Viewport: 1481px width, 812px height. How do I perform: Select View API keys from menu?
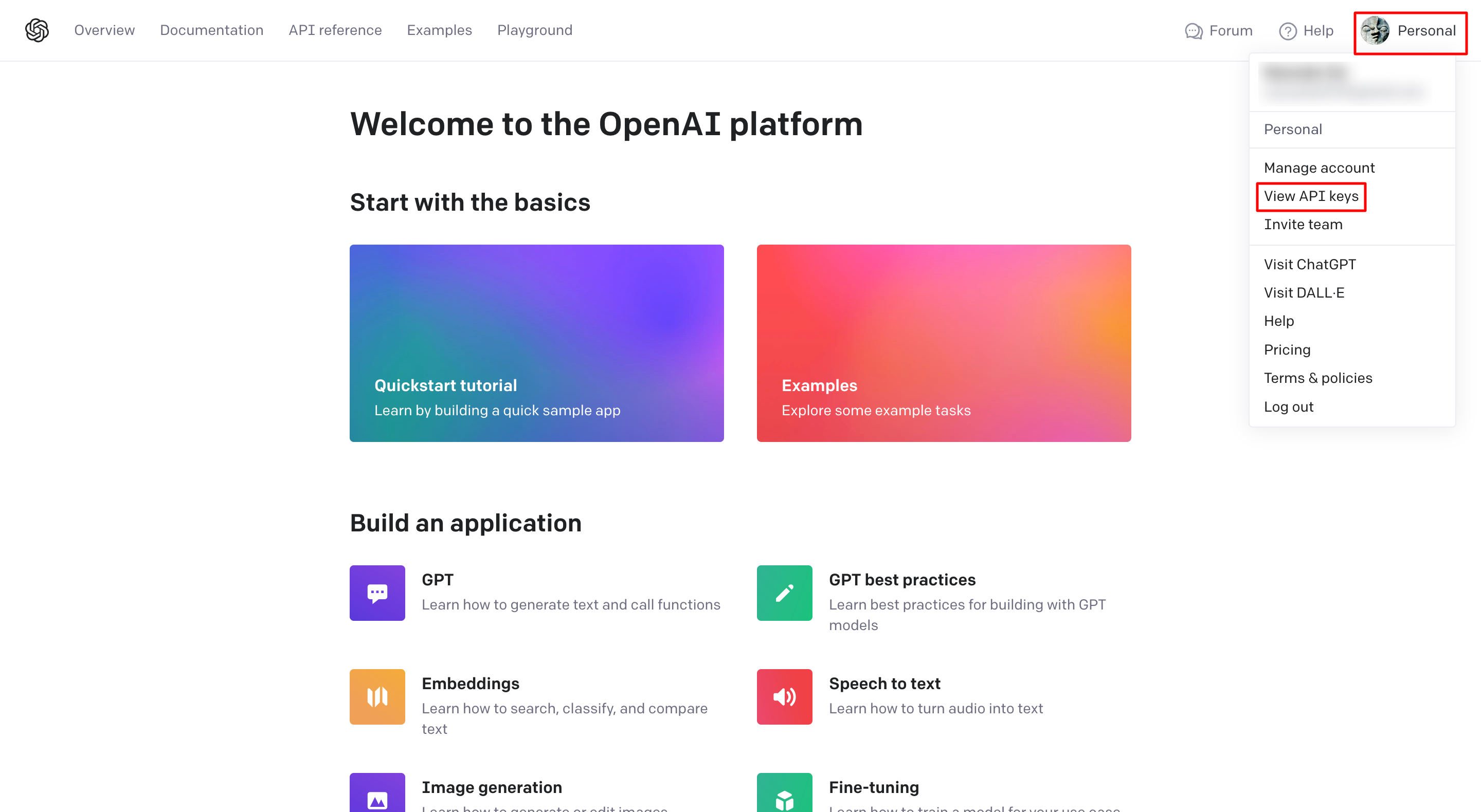(x=1311, y=196)
